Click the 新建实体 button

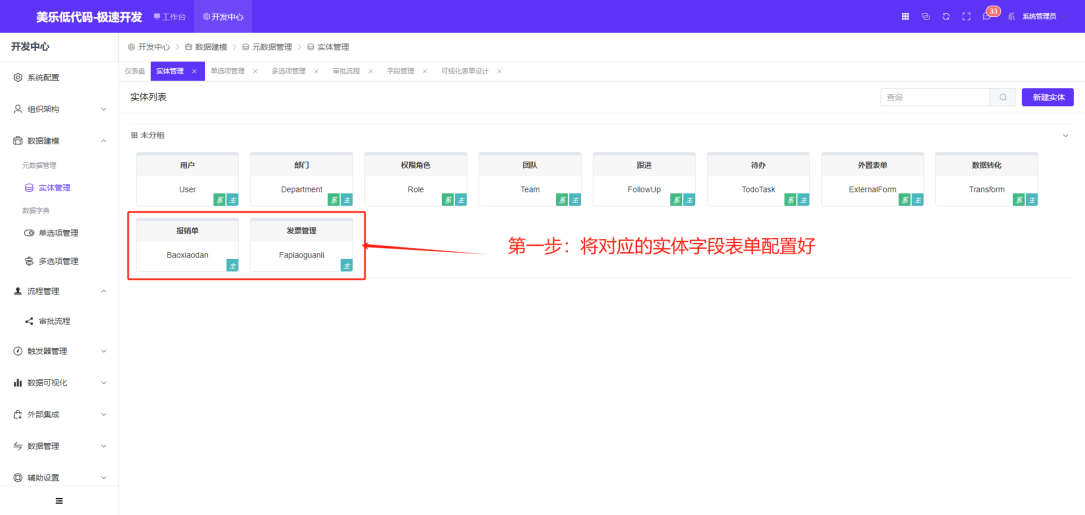pyautogui.click(x=1047, y=97)
